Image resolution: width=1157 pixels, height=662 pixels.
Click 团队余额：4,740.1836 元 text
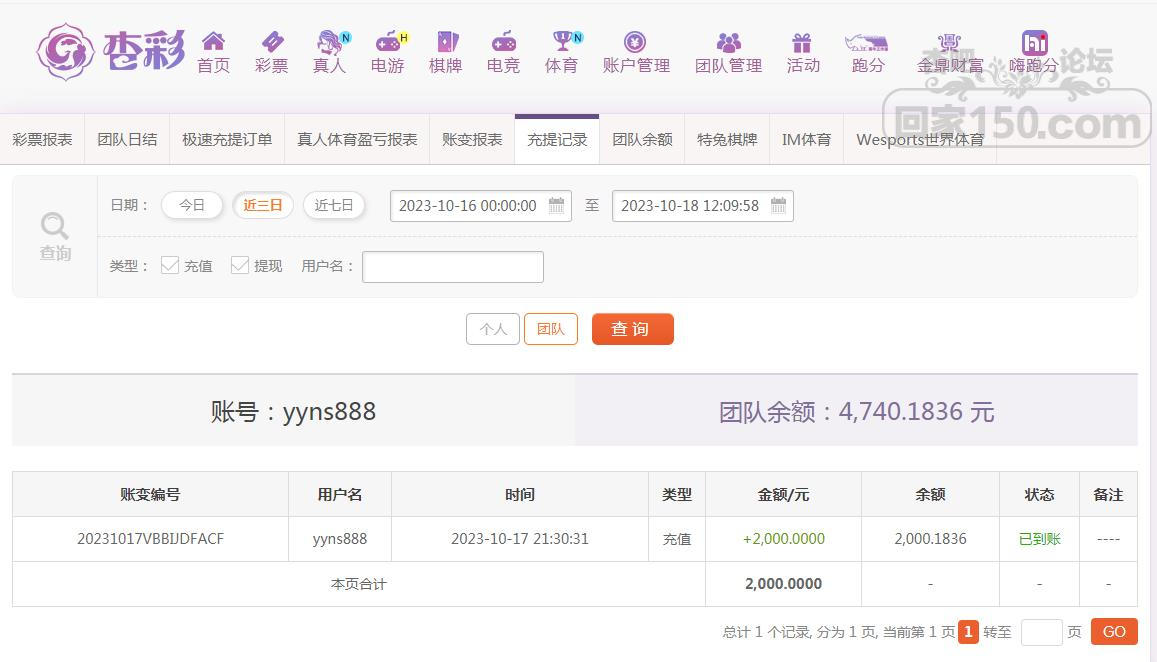[x=857, y=411]
